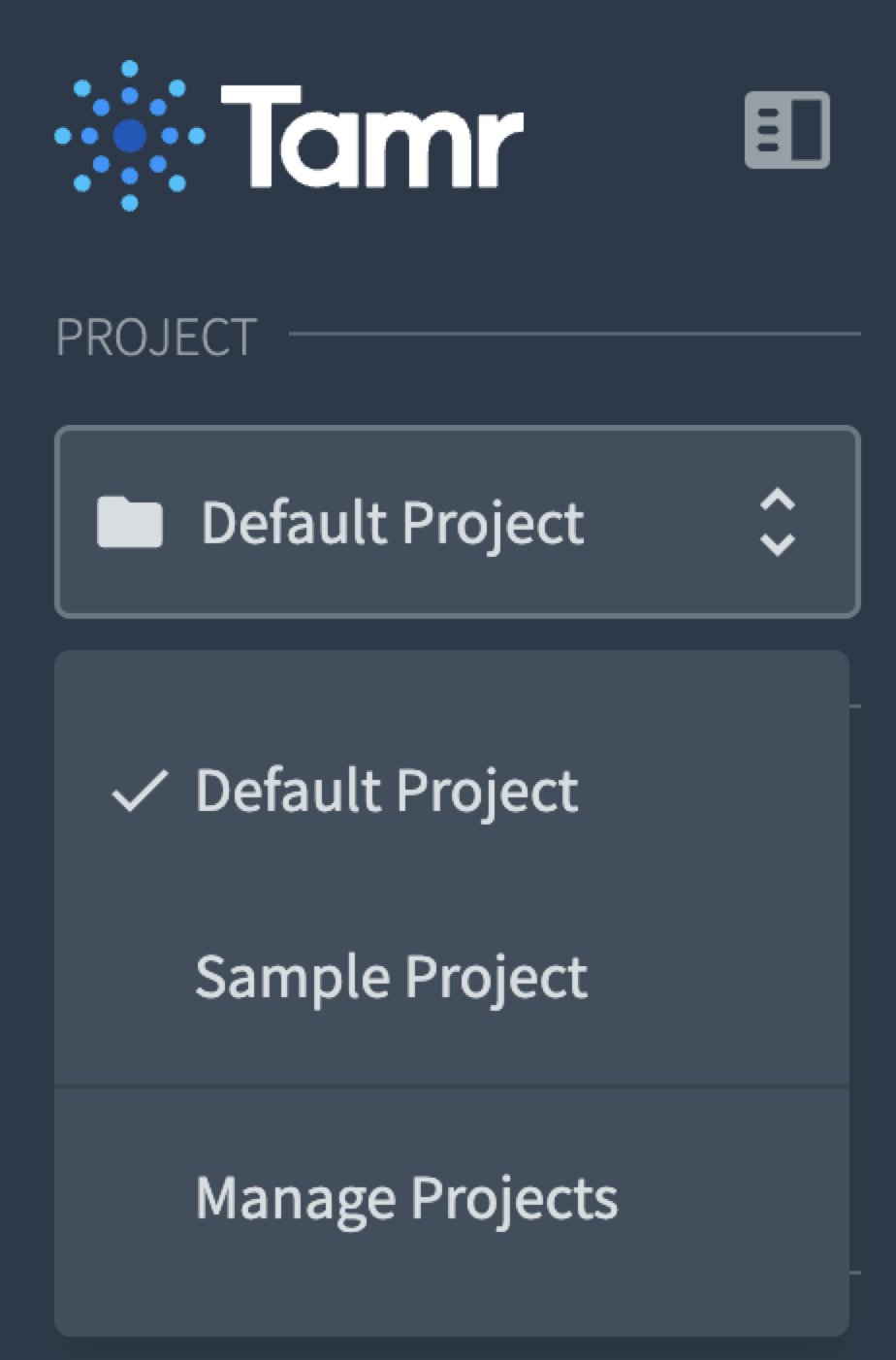The image size is (896, 1360).
Task: Click the word Manage in the bottom menu entry
Action: pos(295,1201)
